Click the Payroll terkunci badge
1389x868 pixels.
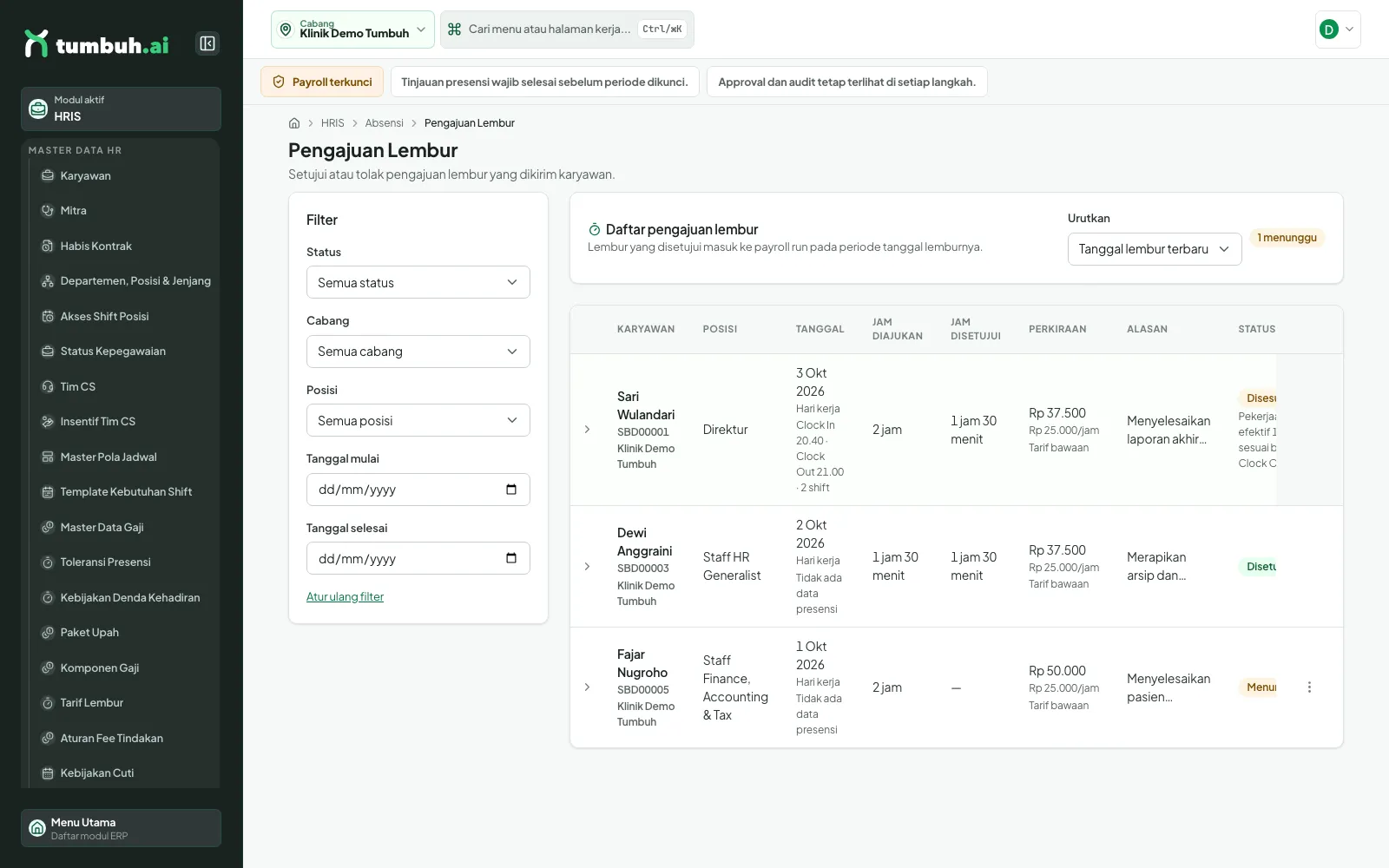point(322,82)
